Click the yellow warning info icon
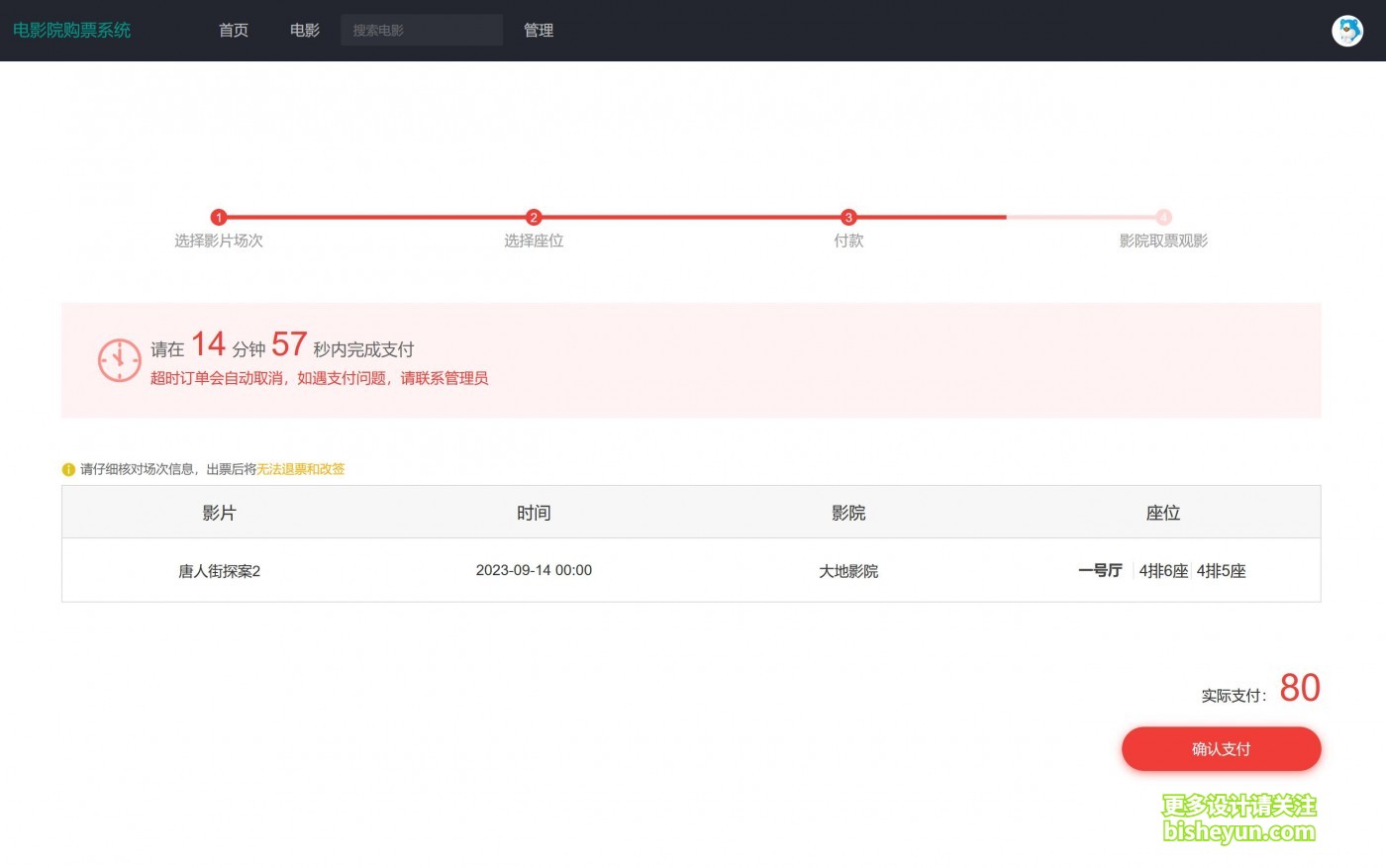Screen dimensions: 1386x868 point(68,470)
